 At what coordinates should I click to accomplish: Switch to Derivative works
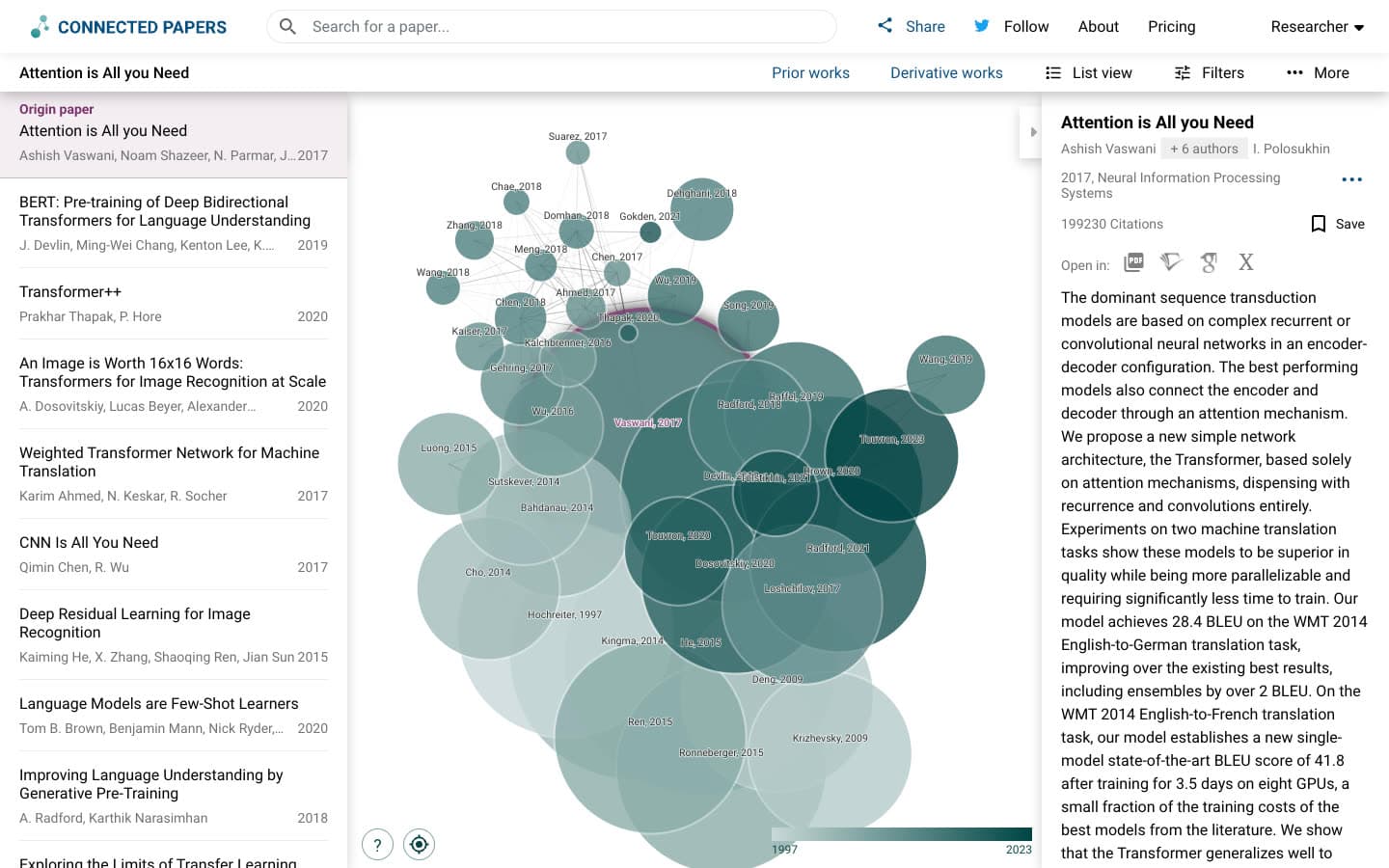tap(946, 73)
